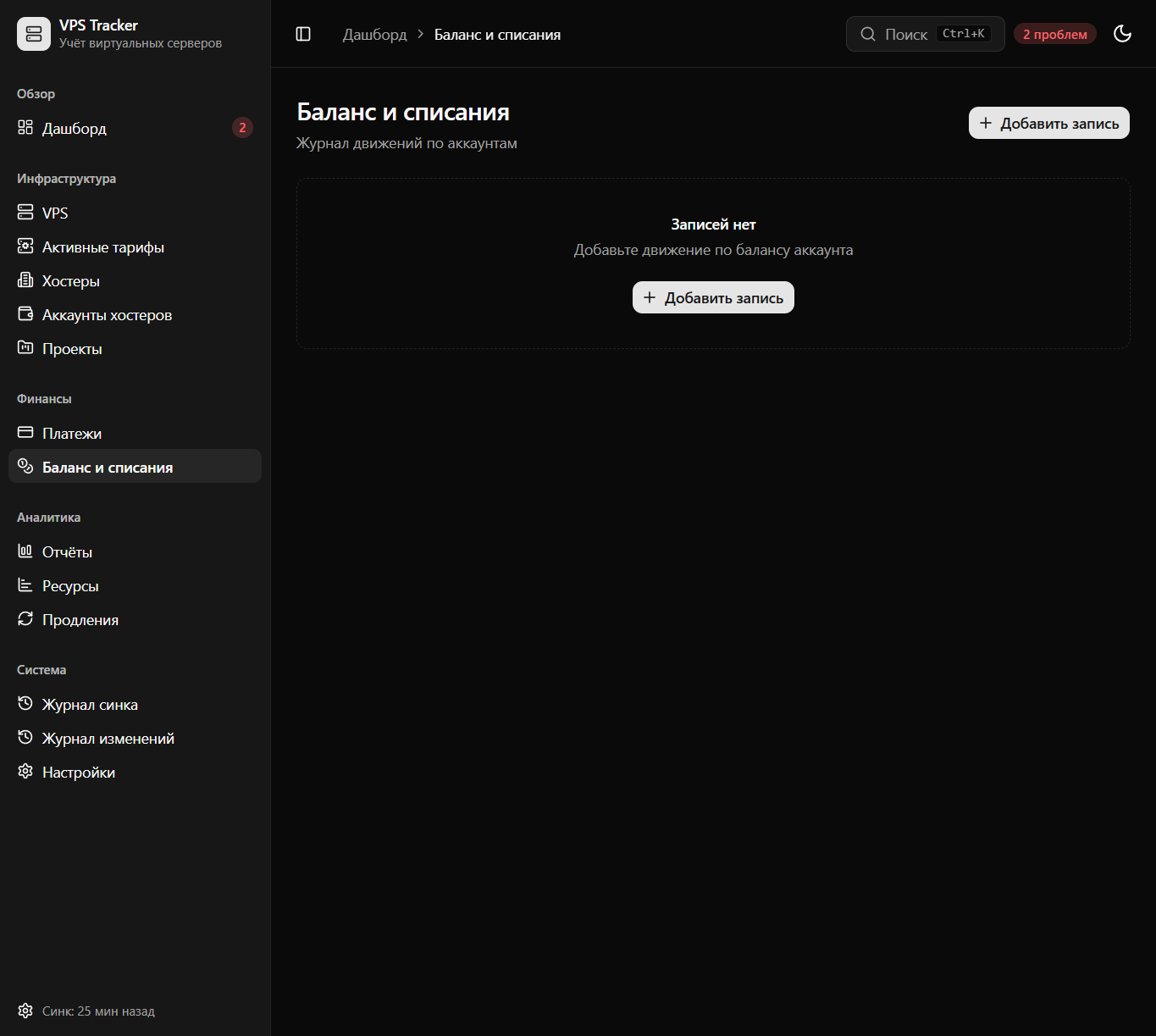Open Аккаунты хостеров wallet icon
The height and width of the screenshot is (1036, 1156).
pos(25,314)
